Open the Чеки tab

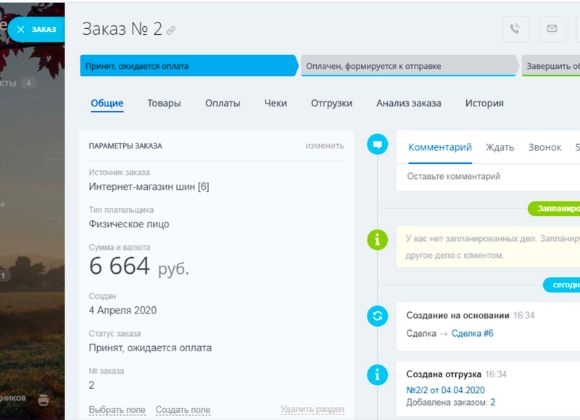pyautogui.click(x=276, y=103)
